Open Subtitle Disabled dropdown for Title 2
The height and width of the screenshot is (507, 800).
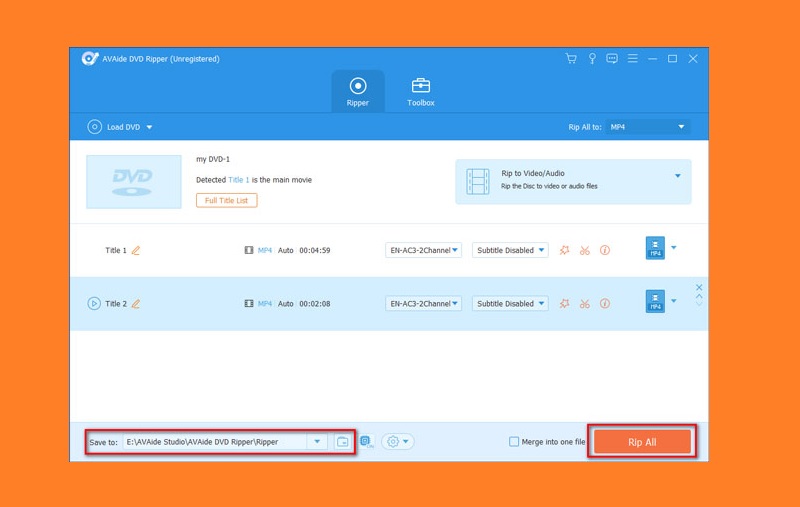pos(511,304)
